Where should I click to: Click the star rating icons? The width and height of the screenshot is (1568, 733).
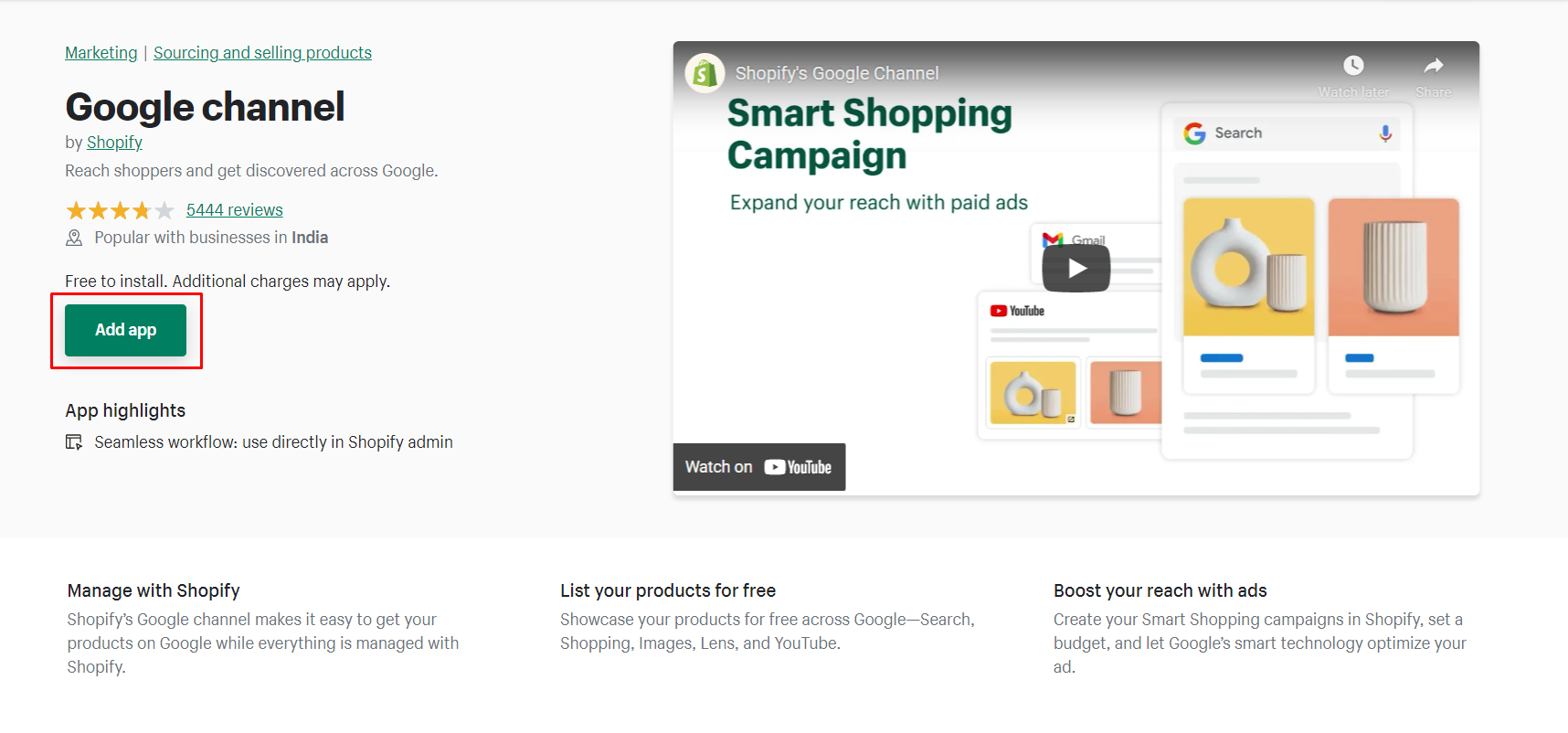[x=120, y=211]
